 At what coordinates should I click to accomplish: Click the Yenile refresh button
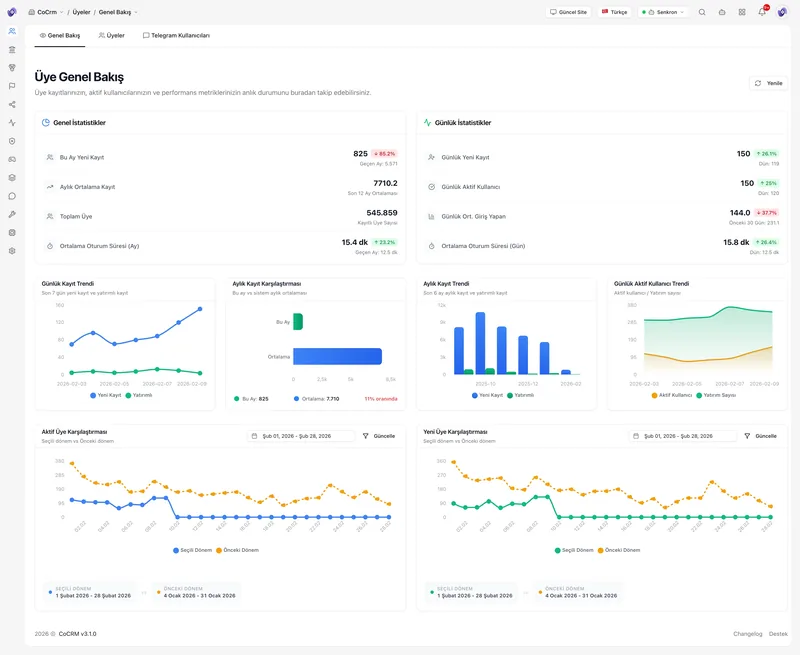coord(768,83)
